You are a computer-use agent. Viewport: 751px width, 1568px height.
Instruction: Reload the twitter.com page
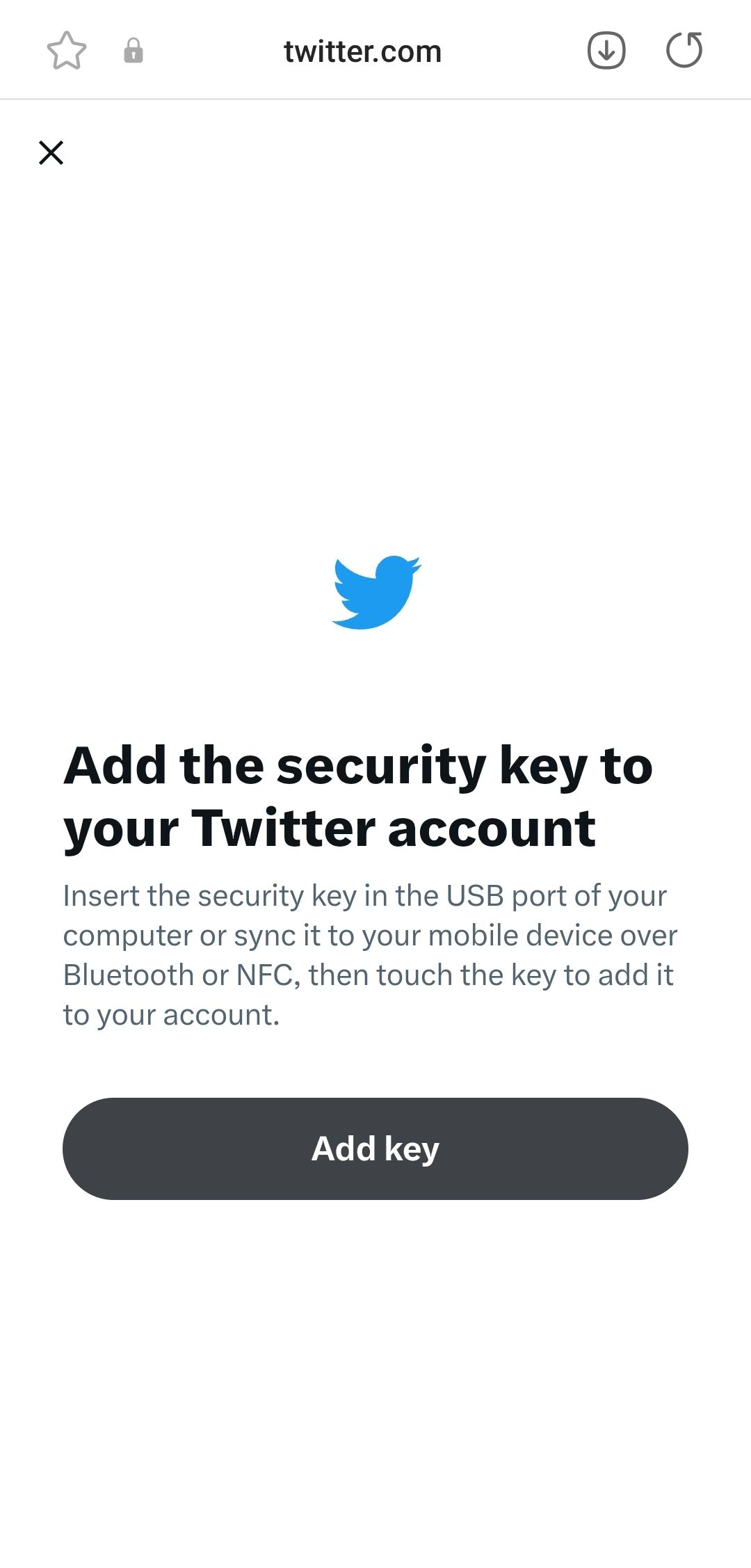click(x=684, y=50)
